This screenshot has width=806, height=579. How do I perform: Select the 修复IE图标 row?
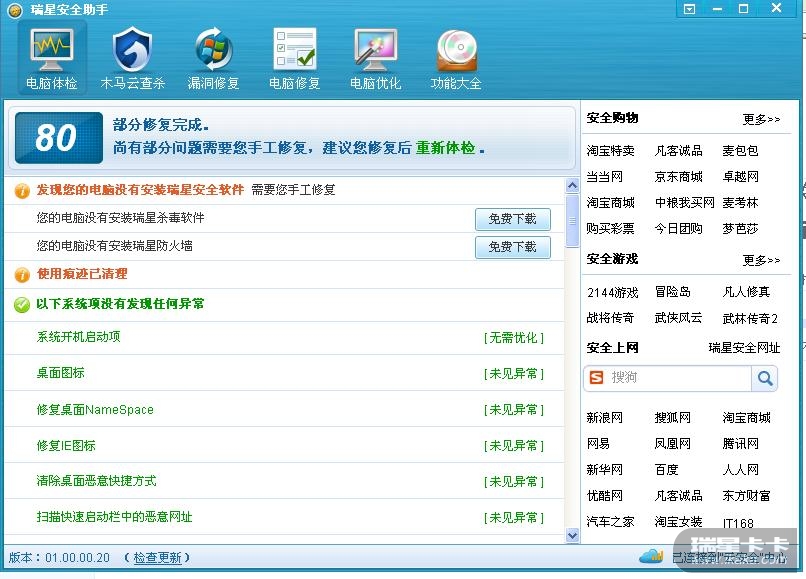point(284,445)
